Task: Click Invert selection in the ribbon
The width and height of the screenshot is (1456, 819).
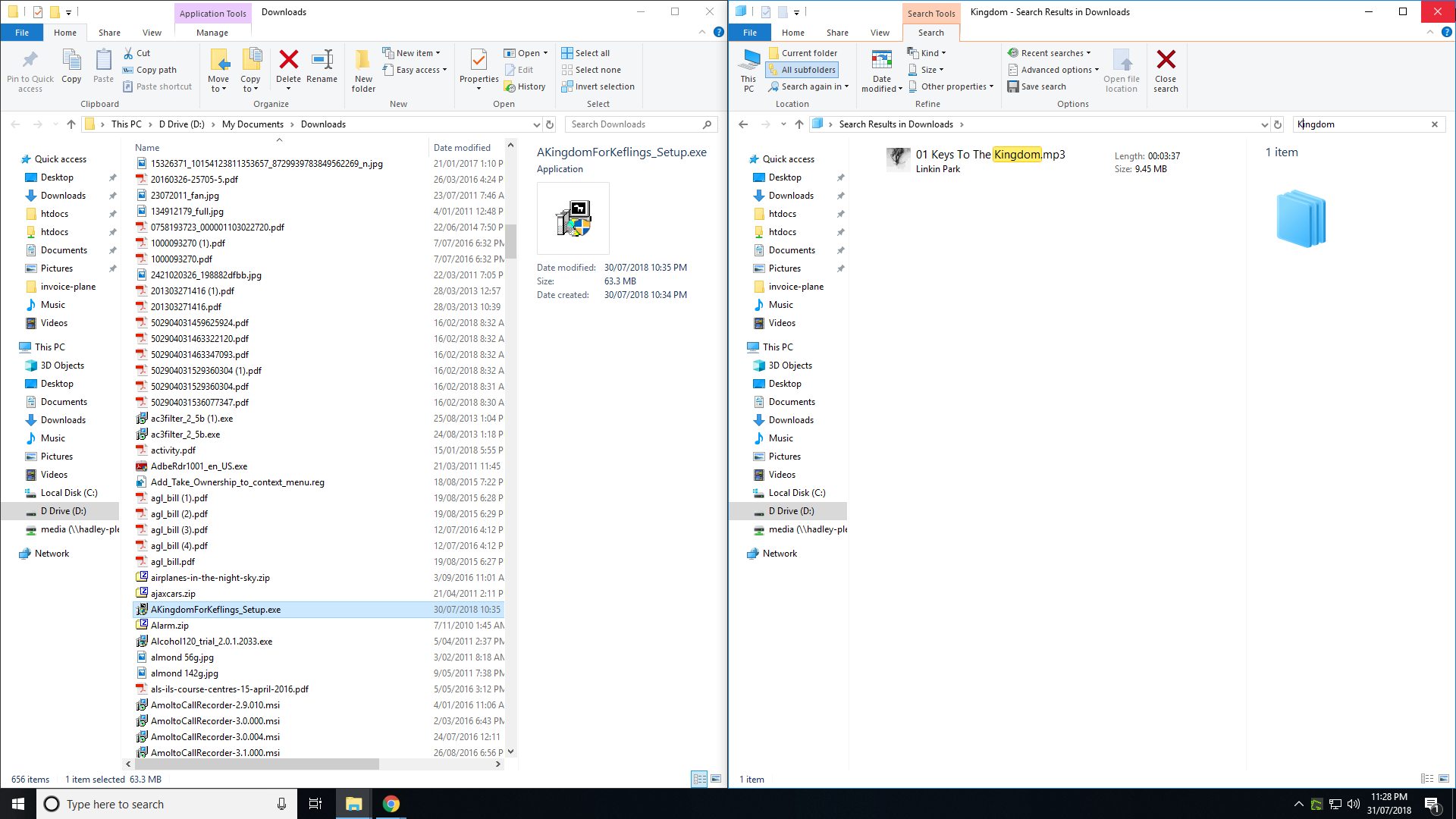Action: tap(598, 86)
